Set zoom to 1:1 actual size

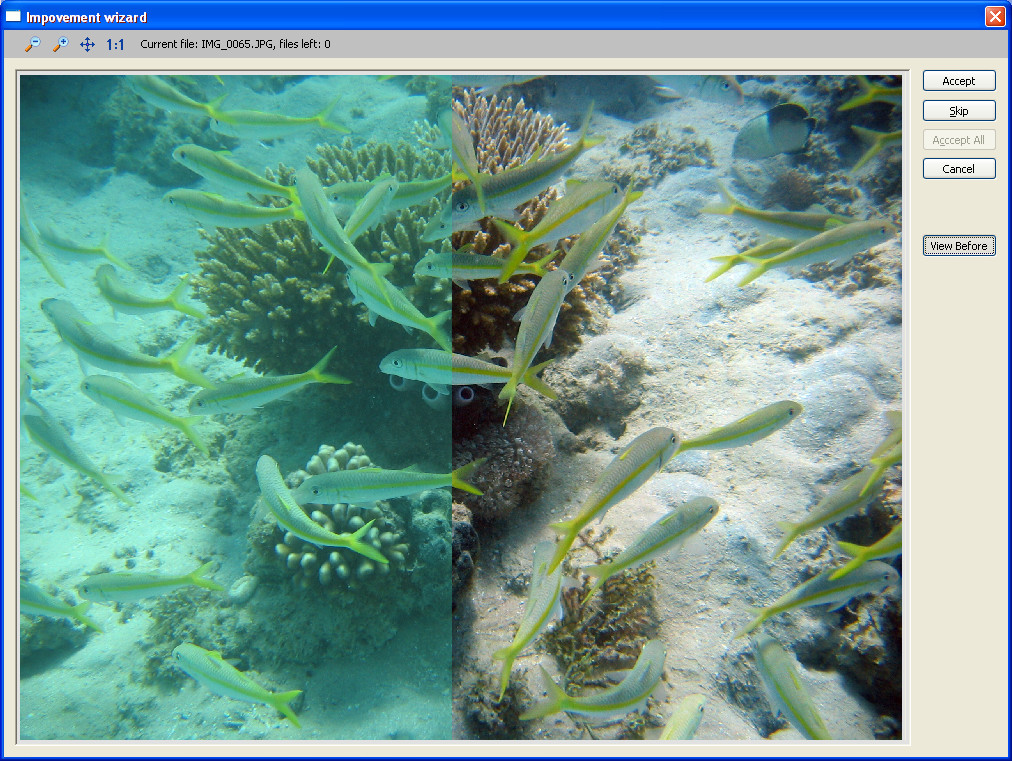click(x=115, y=44)
